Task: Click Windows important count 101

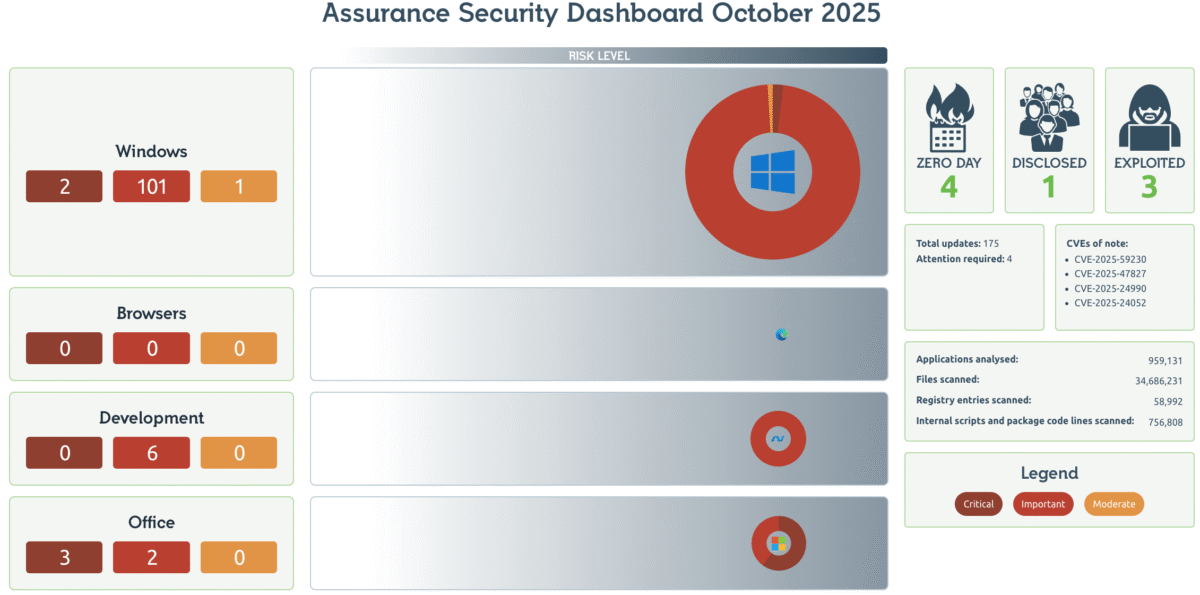Action: coord(151,186)
